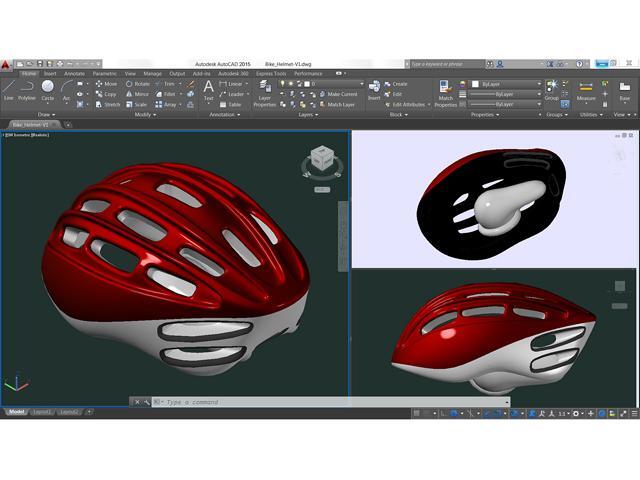Click the keyword search box
The image size is (640, 480).
[x=445, y=63]
